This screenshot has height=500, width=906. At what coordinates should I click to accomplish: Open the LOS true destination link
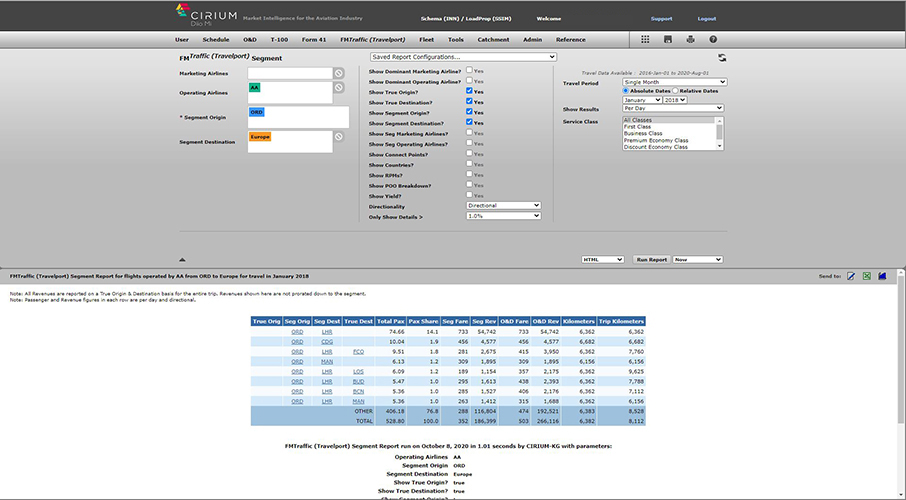[358, 372]
